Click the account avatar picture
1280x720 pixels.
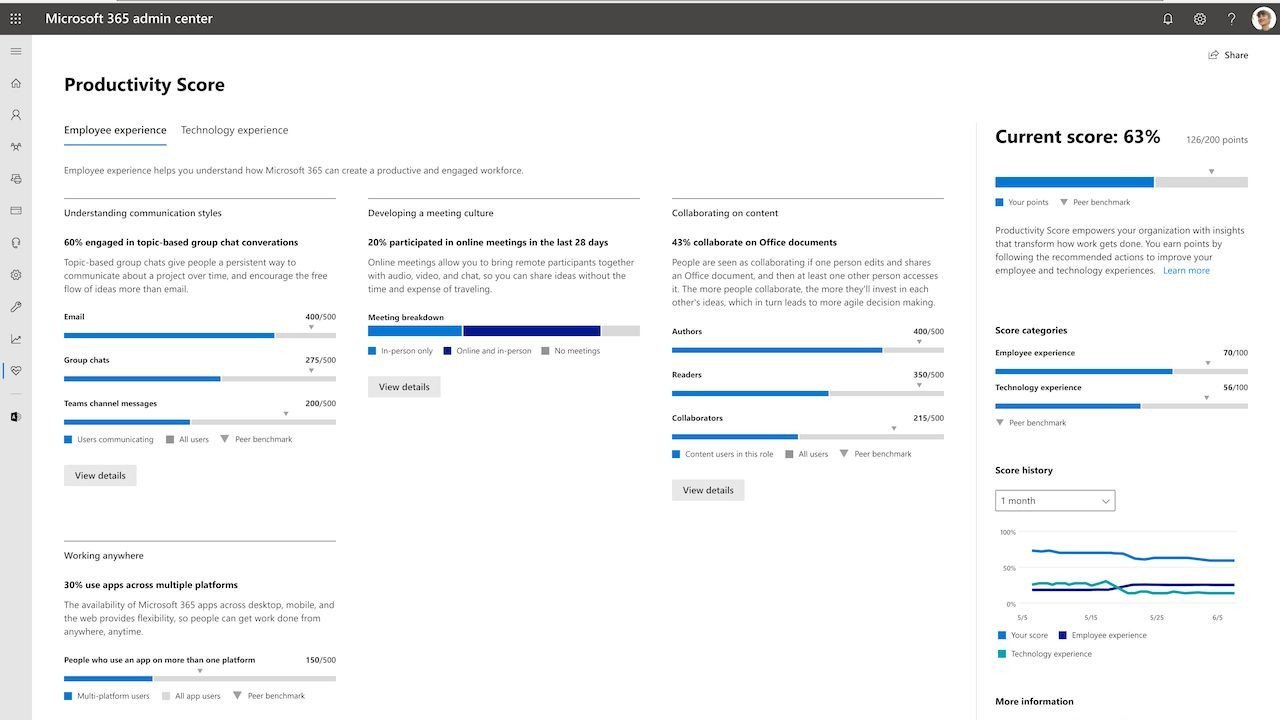[1262, 18]
